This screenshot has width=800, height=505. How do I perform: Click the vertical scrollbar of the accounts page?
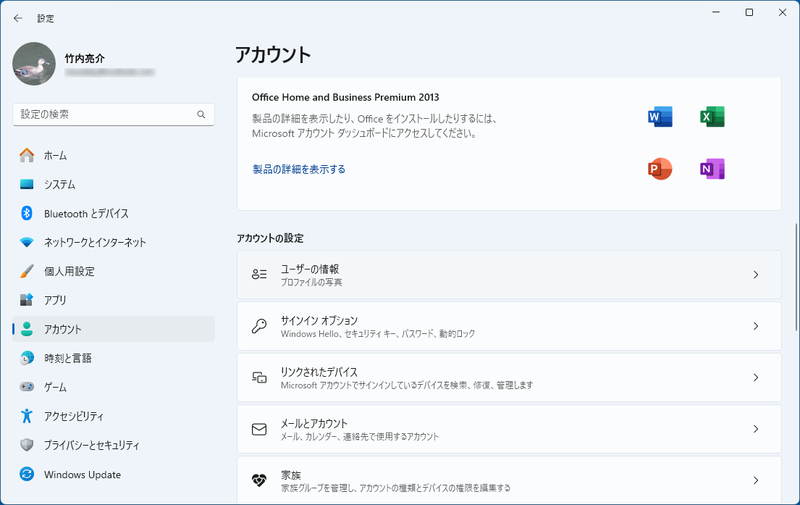[x=796, y=276]
